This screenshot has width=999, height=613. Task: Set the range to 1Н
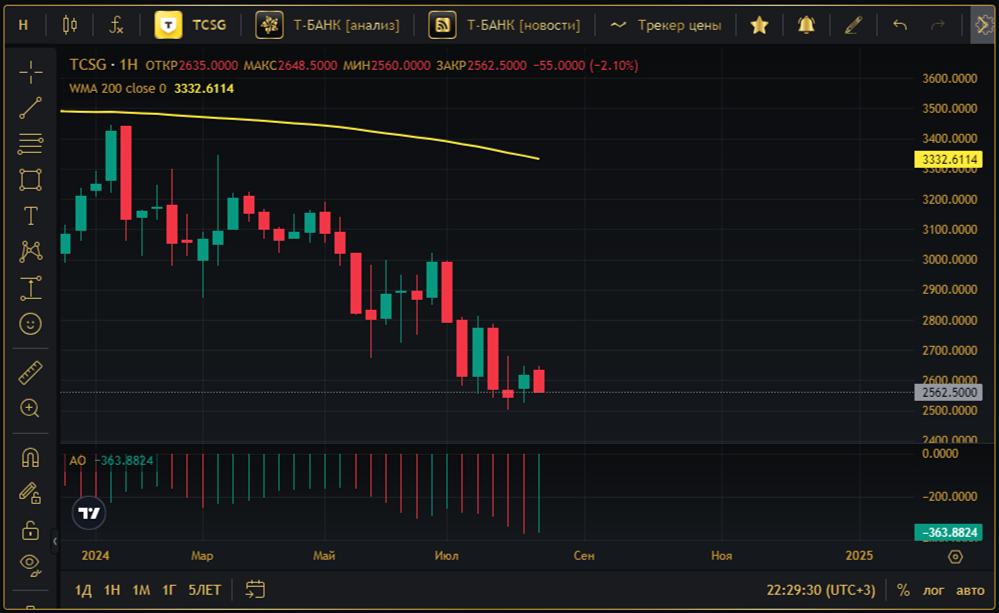pos(112,590)
